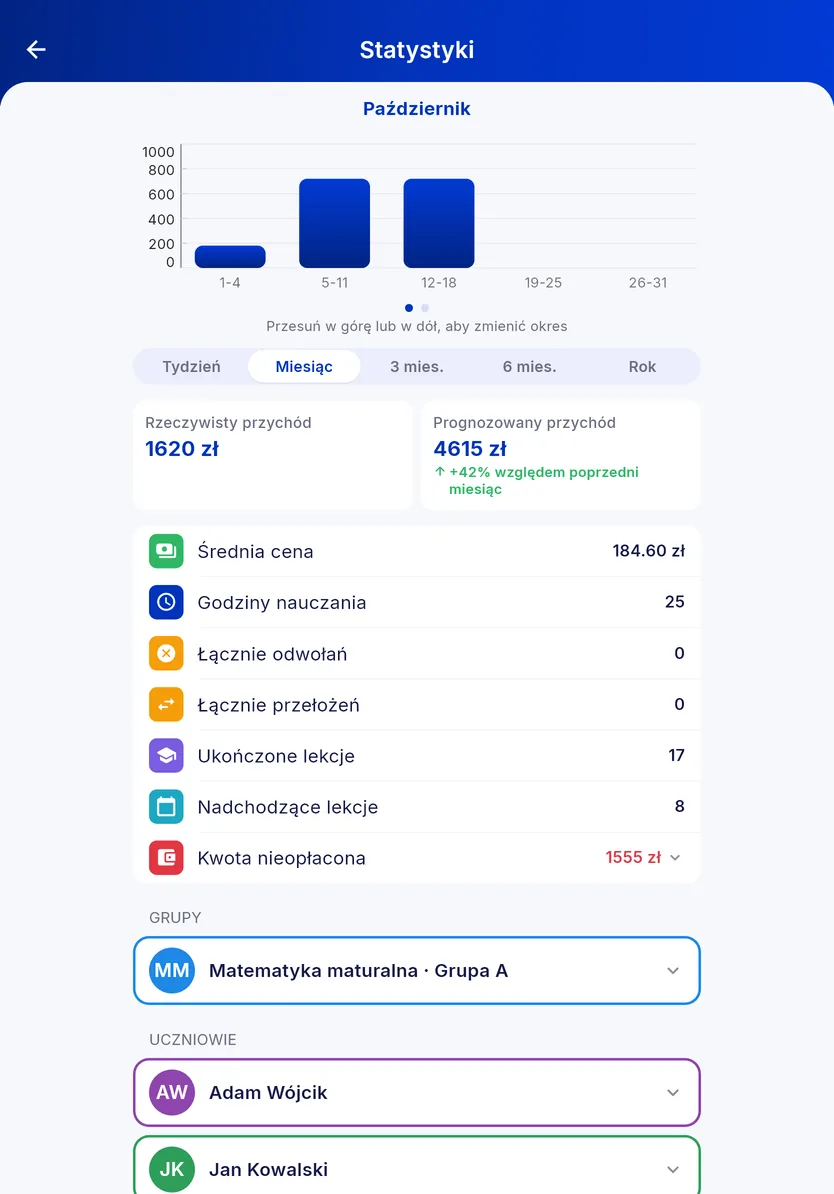The width and height of the screenshot is (834, 1194).
Task: Click the JK avatar of Jan Kowalski
Action: [172, 1169]
